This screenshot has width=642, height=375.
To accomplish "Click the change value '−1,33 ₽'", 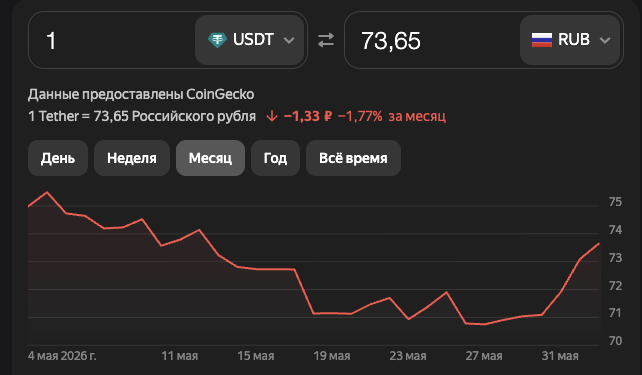I will (x=307, y=116).
